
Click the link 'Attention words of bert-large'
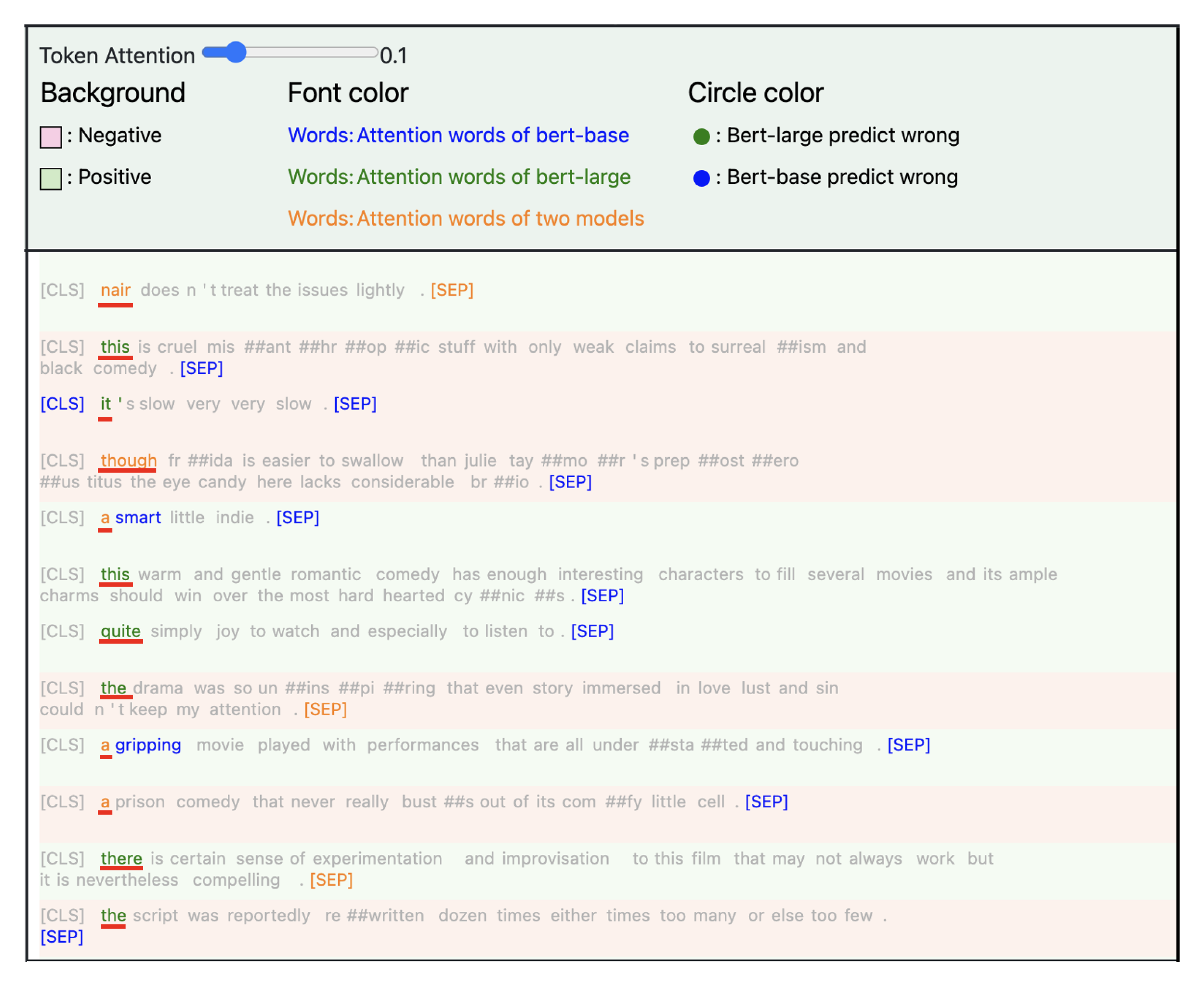click(x=493, y=177)
